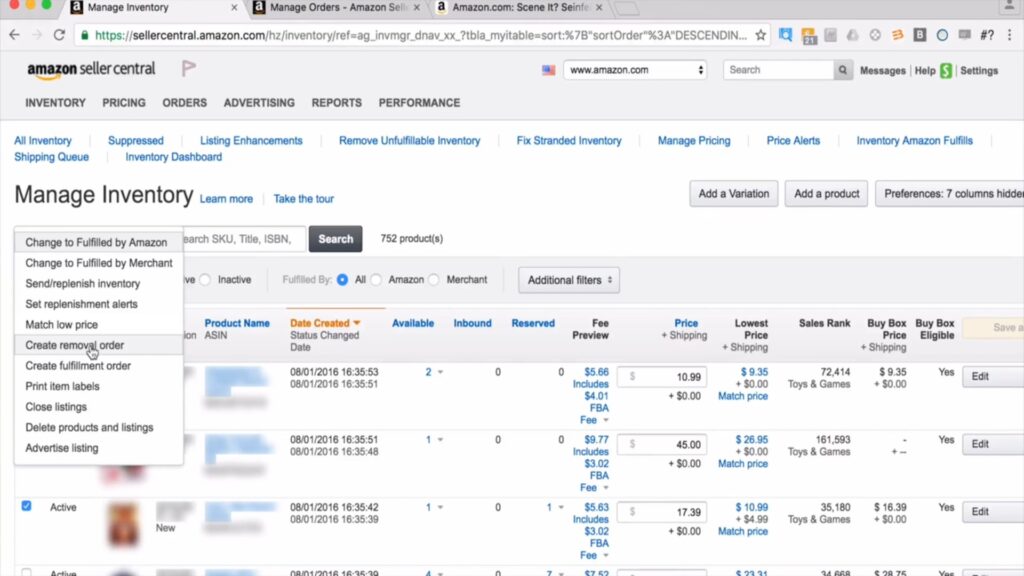The width and height of the screenshot is (1024, 576).
Task: Click the 'Add a product' button
Action: pos(826,194)
